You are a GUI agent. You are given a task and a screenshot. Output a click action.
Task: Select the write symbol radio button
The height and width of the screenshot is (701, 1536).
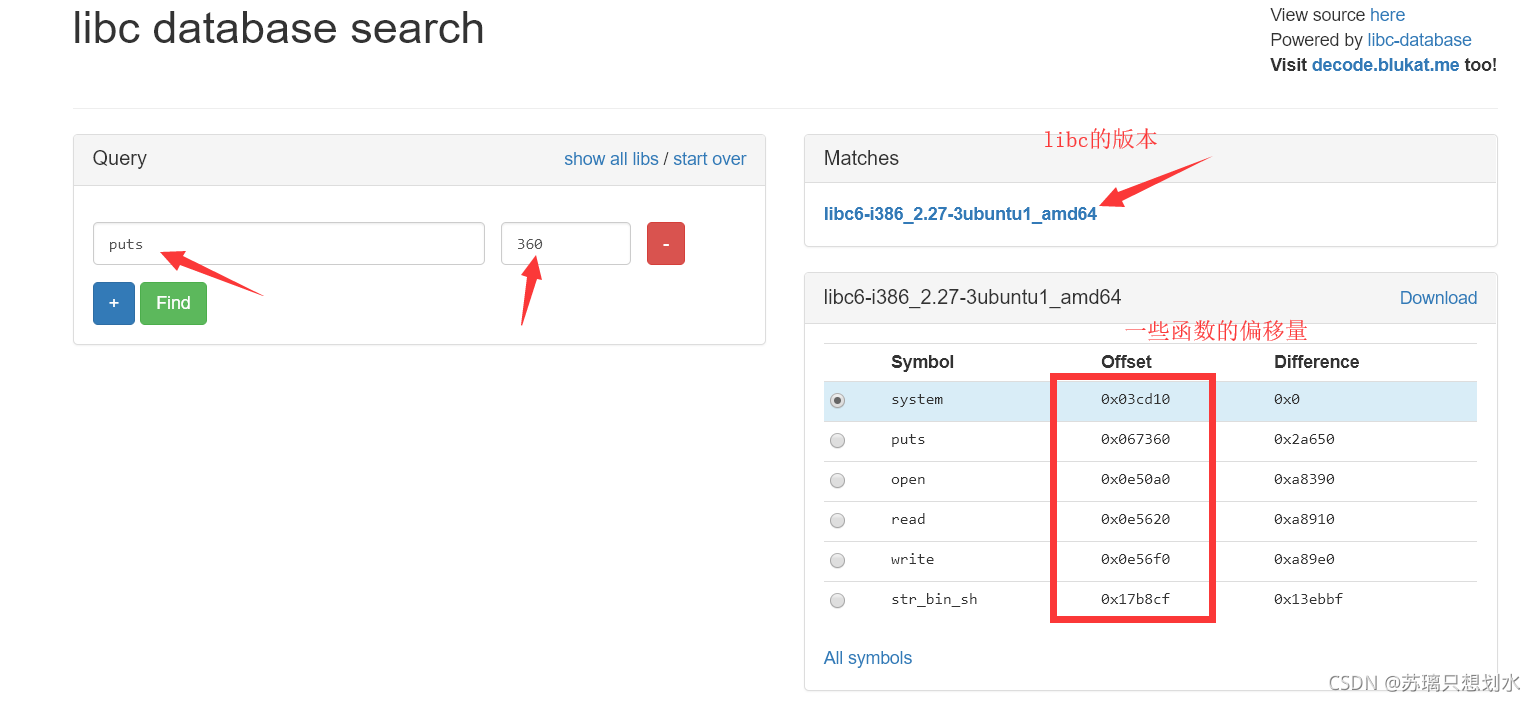click(x=837, y=560)
